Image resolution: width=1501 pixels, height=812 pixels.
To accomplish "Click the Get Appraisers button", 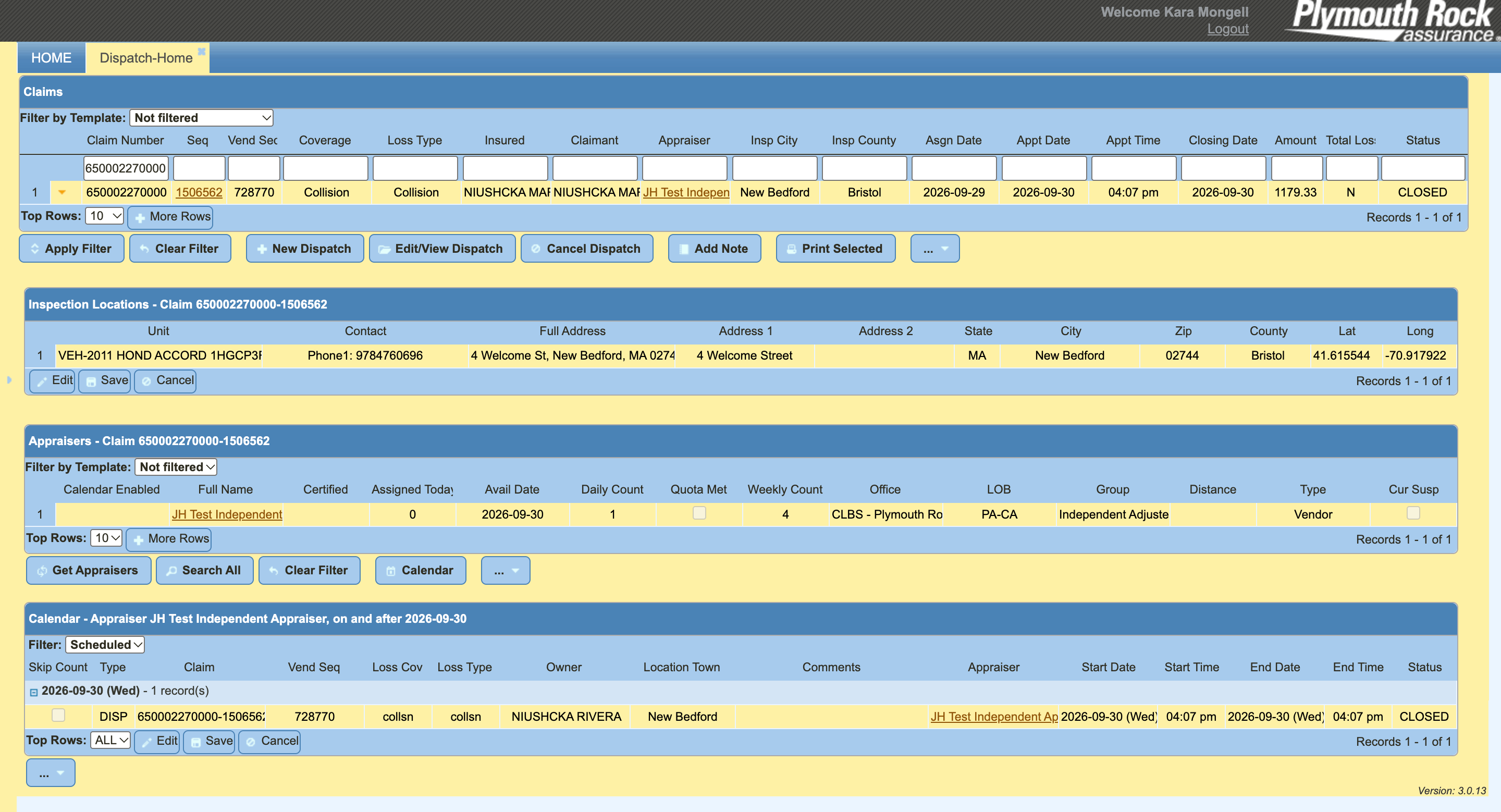I will 89,571.
